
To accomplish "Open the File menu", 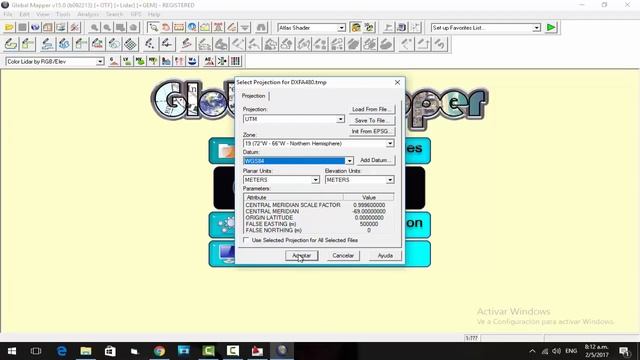I will [x=8, y=14].
